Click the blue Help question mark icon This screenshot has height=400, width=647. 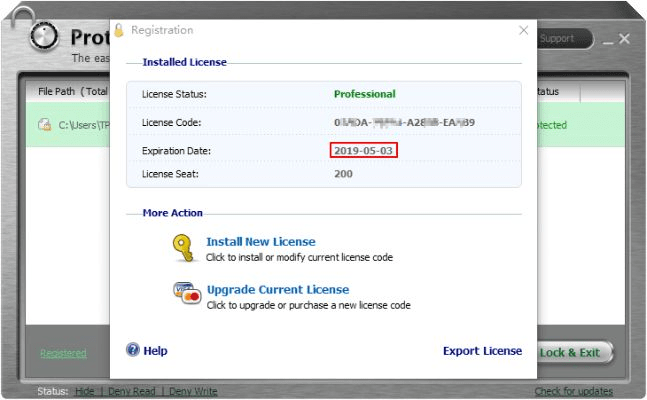pos(132,350)
